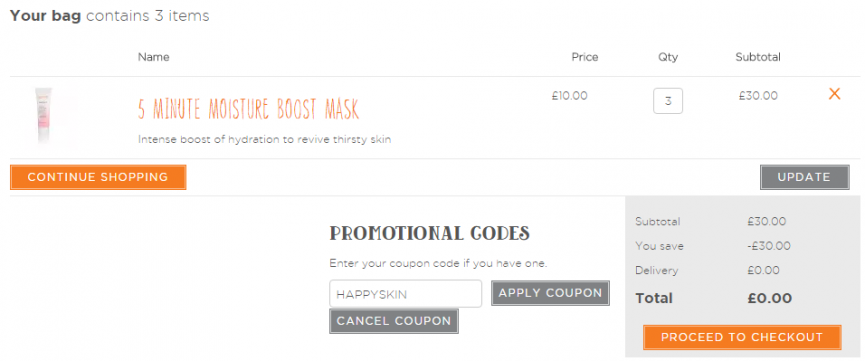Focus the coupon code field with HAPPYSKIN
865x361 pixels.
[x=405, y=294]
